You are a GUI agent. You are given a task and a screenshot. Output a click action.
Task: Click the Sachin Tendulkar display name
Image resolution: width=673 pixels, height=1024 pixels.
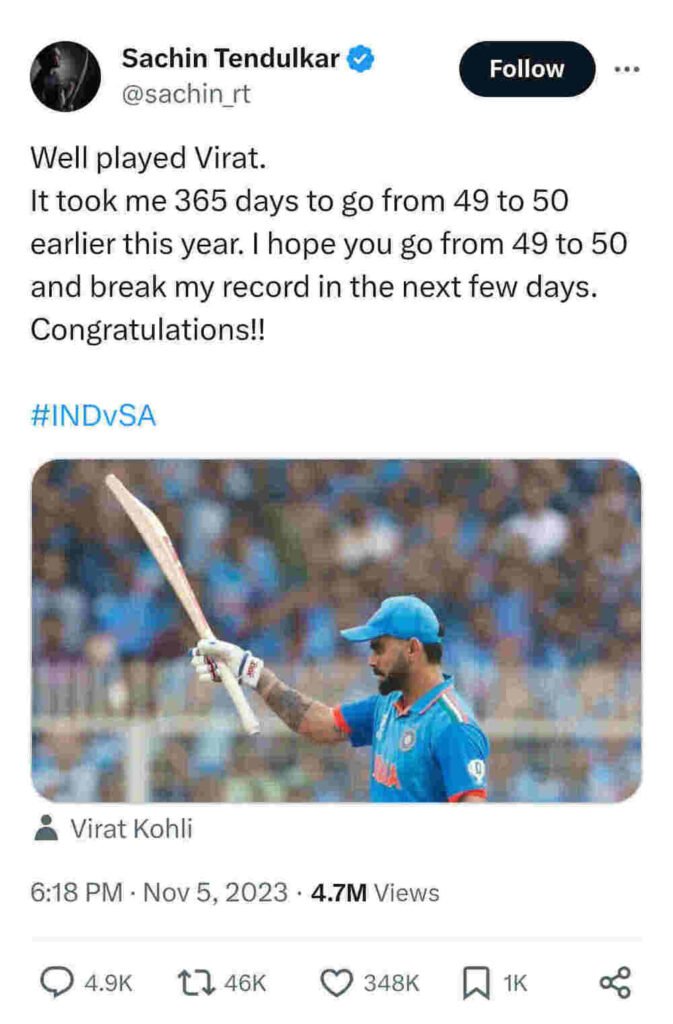point(232,60)
